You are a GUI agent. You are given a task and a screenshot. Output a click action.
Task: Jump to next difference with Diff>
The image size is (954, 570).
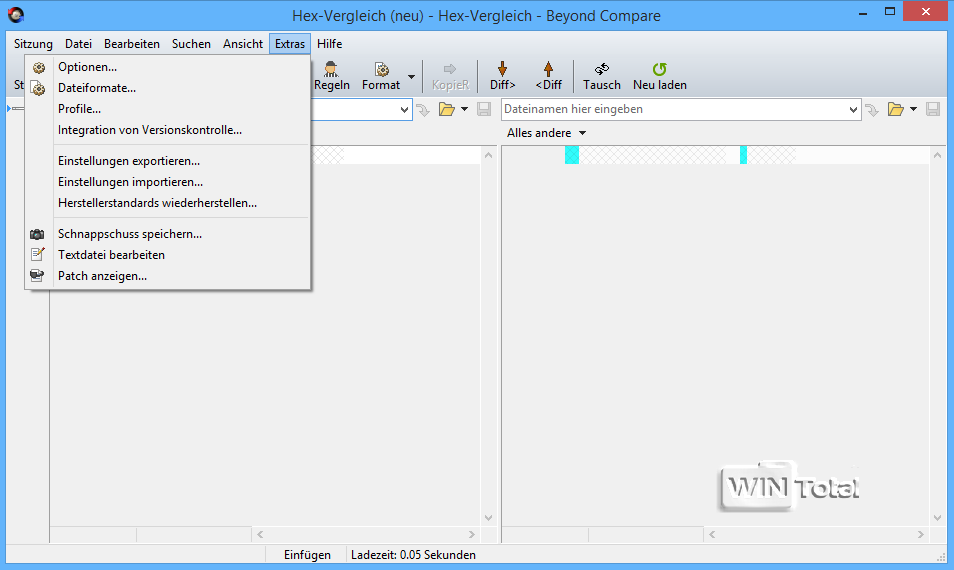503,76
